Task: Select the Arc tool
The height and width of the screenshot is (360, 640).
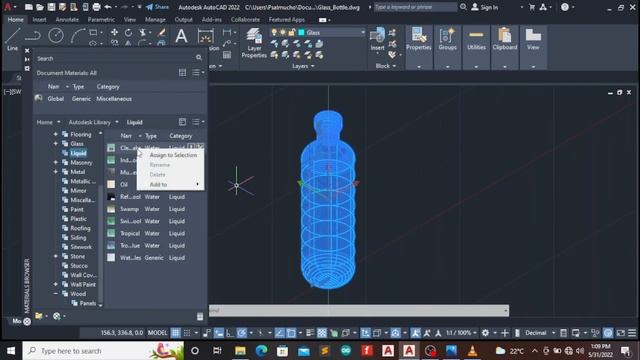Action: tap(78, 36)
